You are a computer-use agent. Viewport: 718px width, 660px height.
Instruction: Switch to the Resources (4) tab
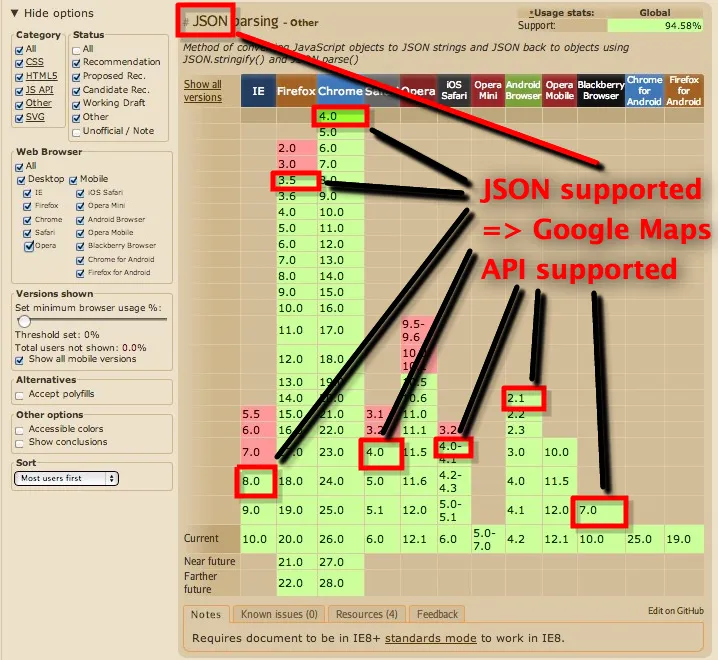(367, 614)
